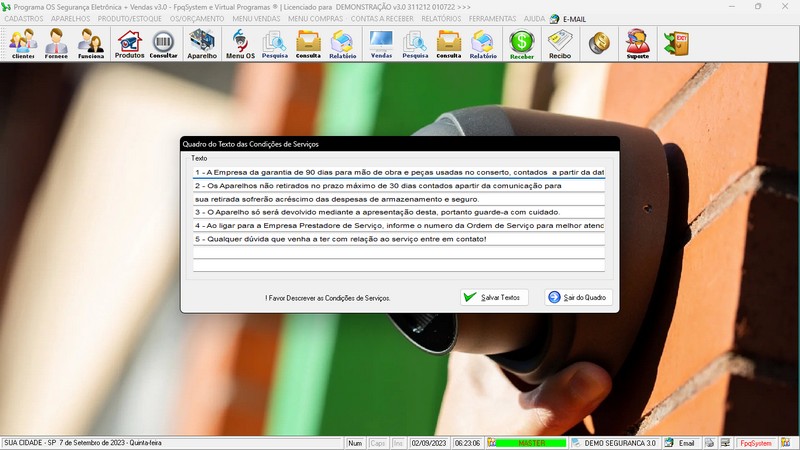800x450 pixels.
Task: Click the Caps indicator in status bar
Action: [x=378, y=443]
